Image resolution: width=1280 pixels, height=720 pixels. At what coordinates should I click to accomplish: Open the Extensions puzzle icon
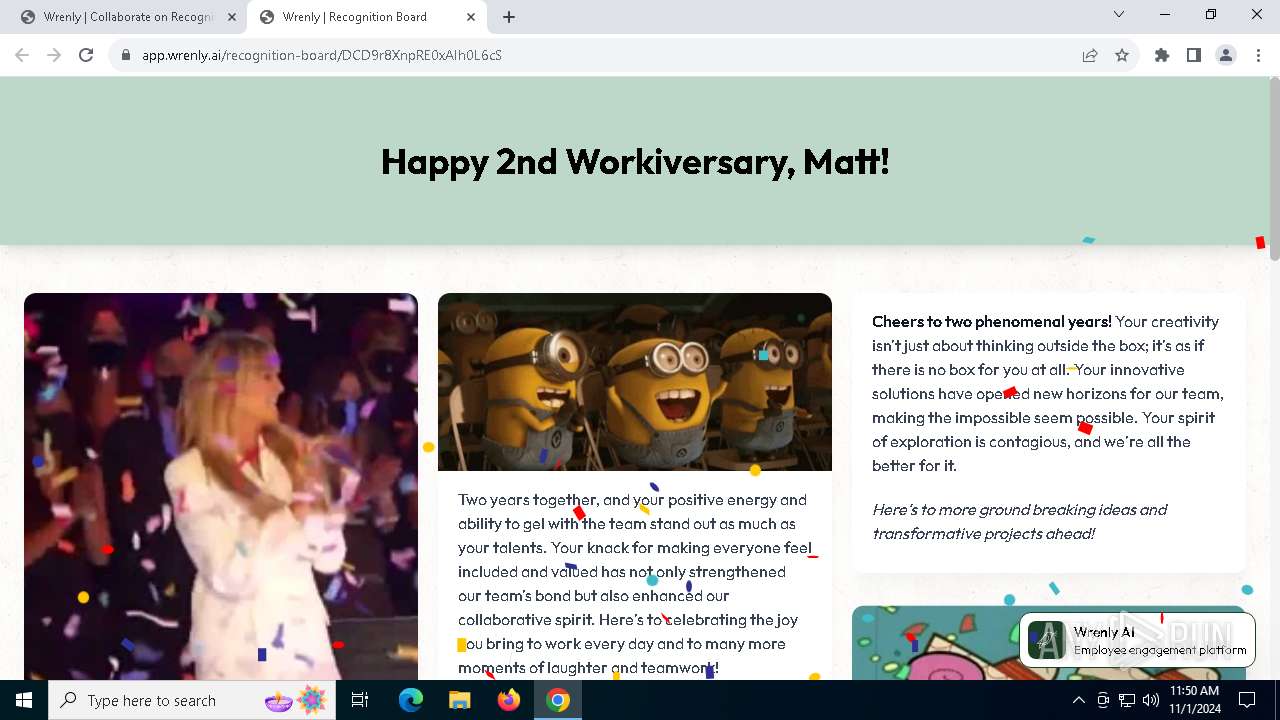[x=1162, y=55]
